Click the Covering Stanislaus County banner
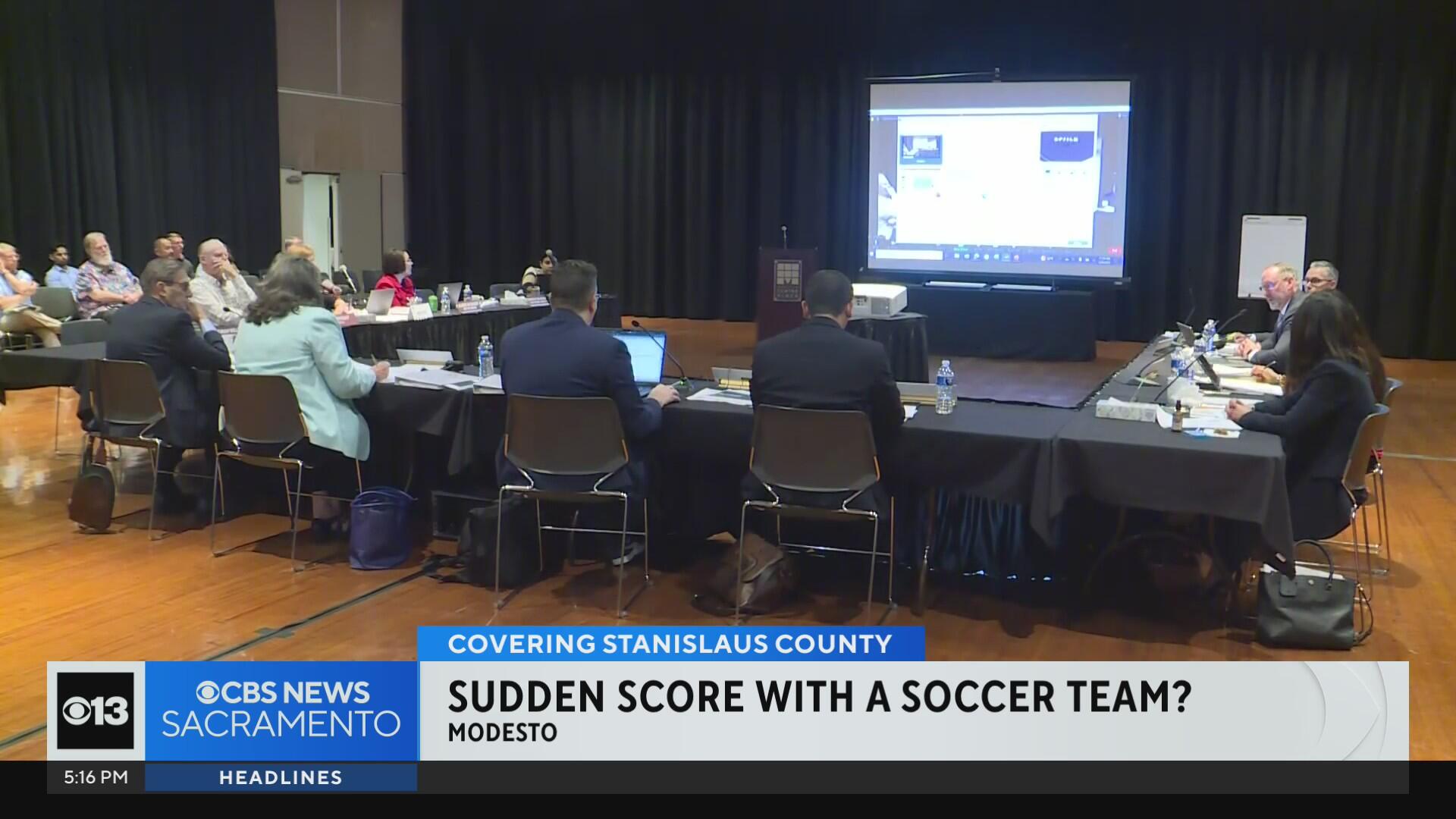The height and width of the screenshot is (819, 1456). pyautogui.click(x=670, y=644)
